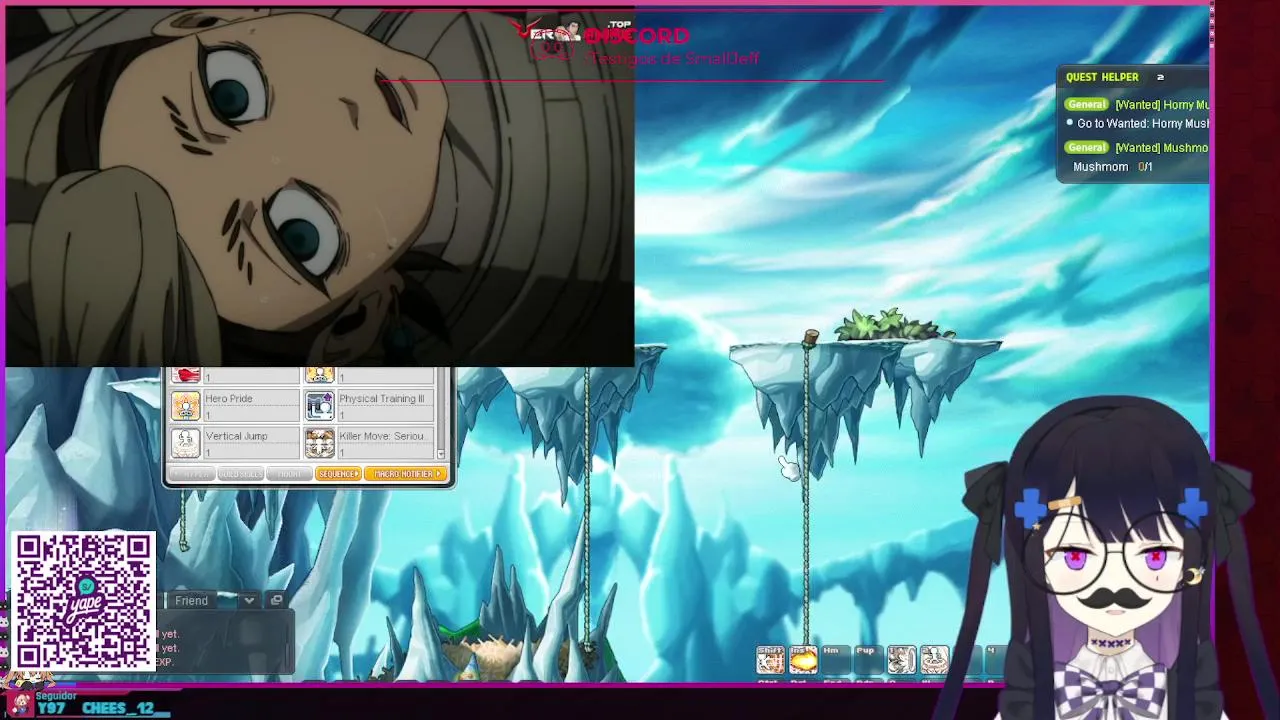Open the Macro Notifier button

(x=405, y=474)
